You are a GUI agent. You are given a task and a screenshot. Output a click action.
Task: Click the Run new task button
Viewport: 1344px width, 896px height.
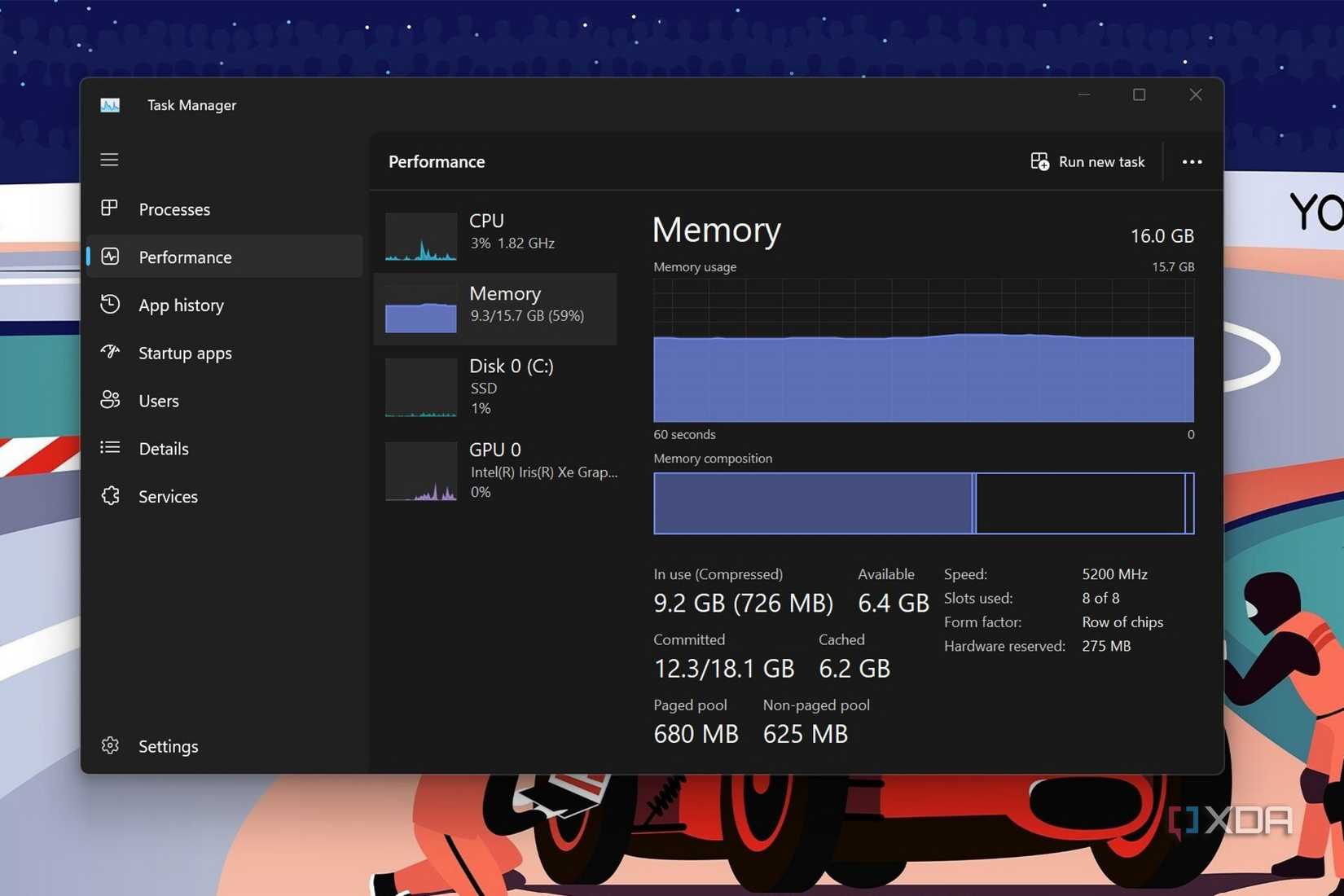(x=1087, y=161)
